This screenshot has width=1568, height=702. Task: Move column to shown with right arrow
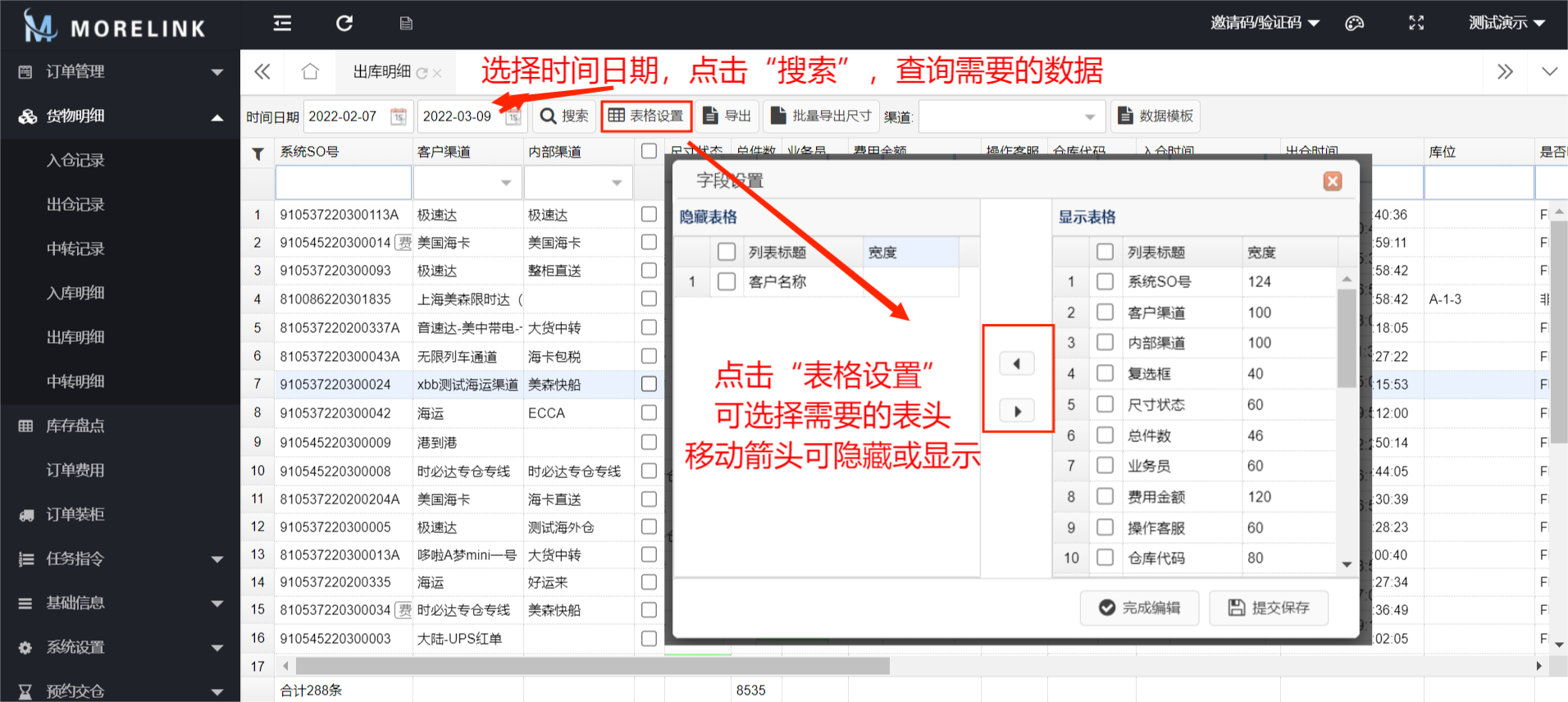point(1017,411)
